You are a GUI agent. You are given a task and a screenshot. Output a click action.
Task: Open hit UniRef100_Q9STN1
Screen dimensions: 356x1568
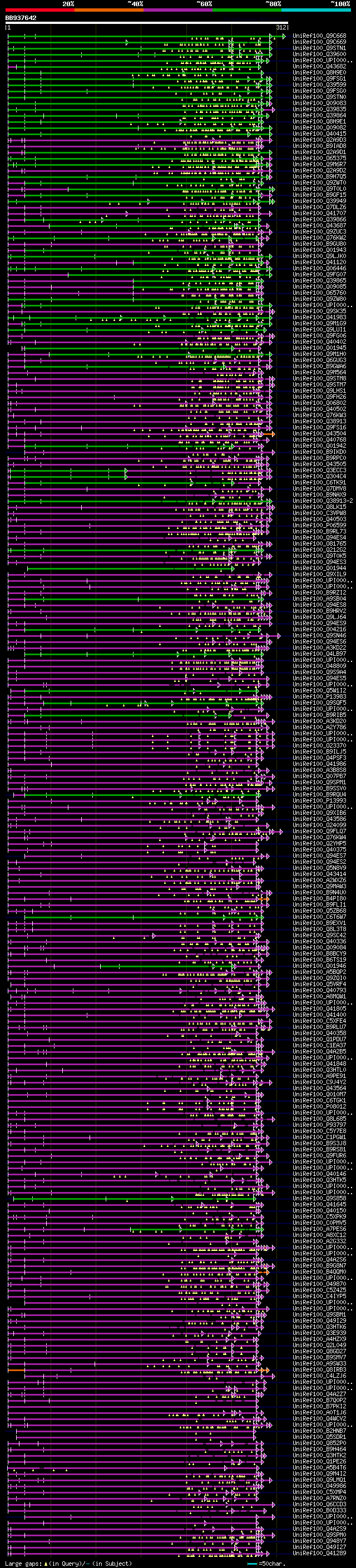click(x=319, y=48)
